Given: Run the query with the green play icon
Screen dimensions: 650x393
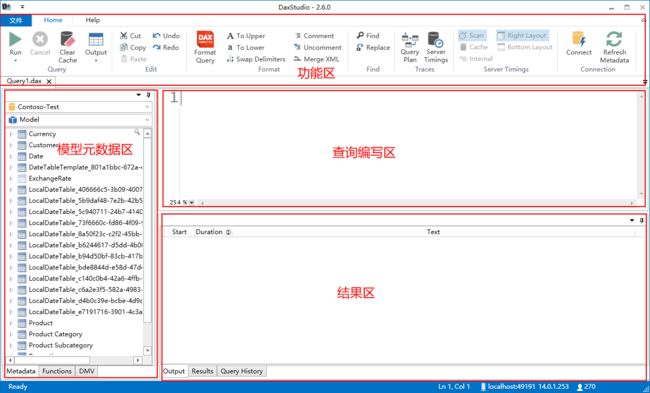Looking at the screenshot, I should pos(15,40).
